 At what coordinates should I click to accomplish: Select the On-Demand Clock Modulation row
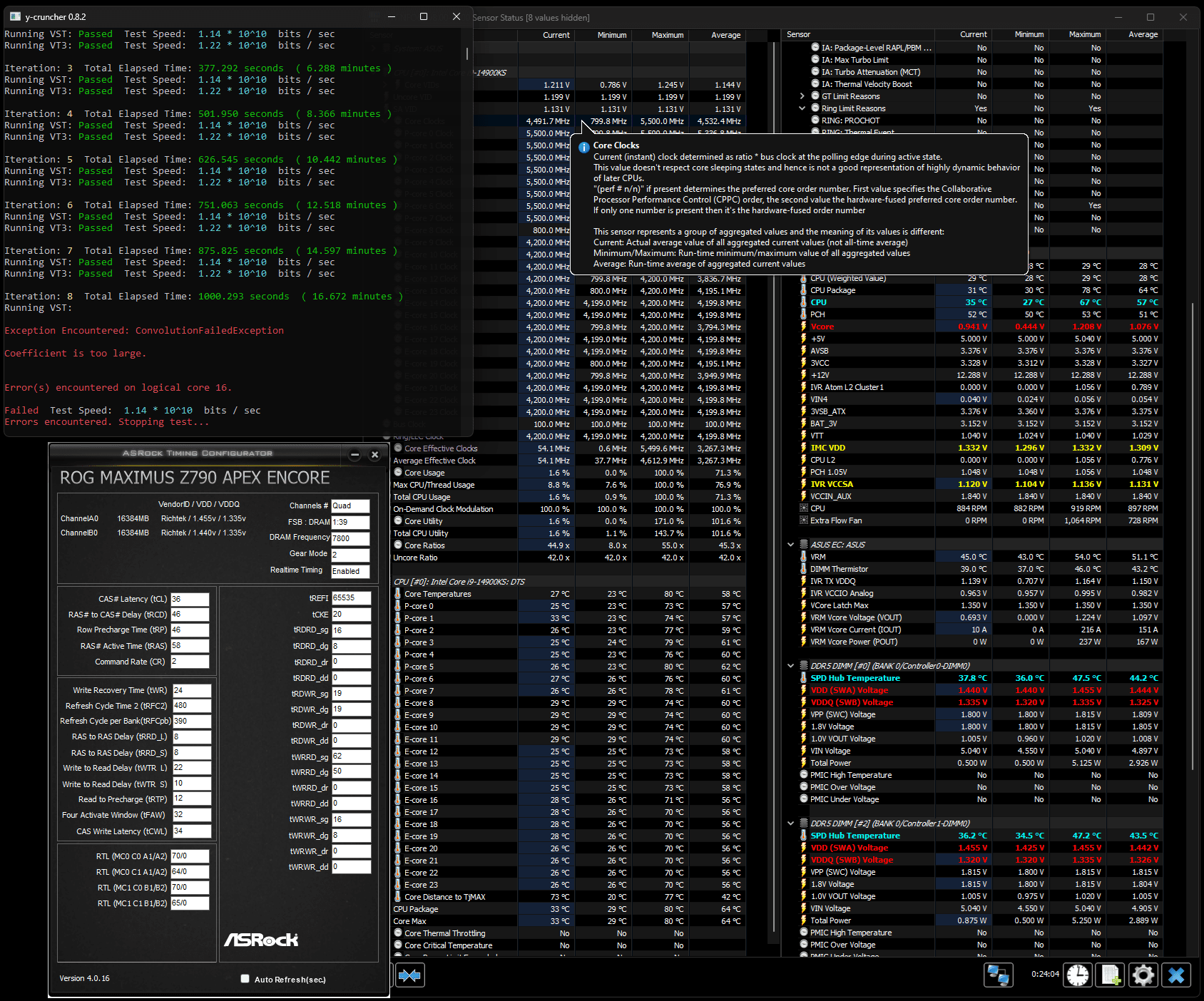(x=568, y=509)
